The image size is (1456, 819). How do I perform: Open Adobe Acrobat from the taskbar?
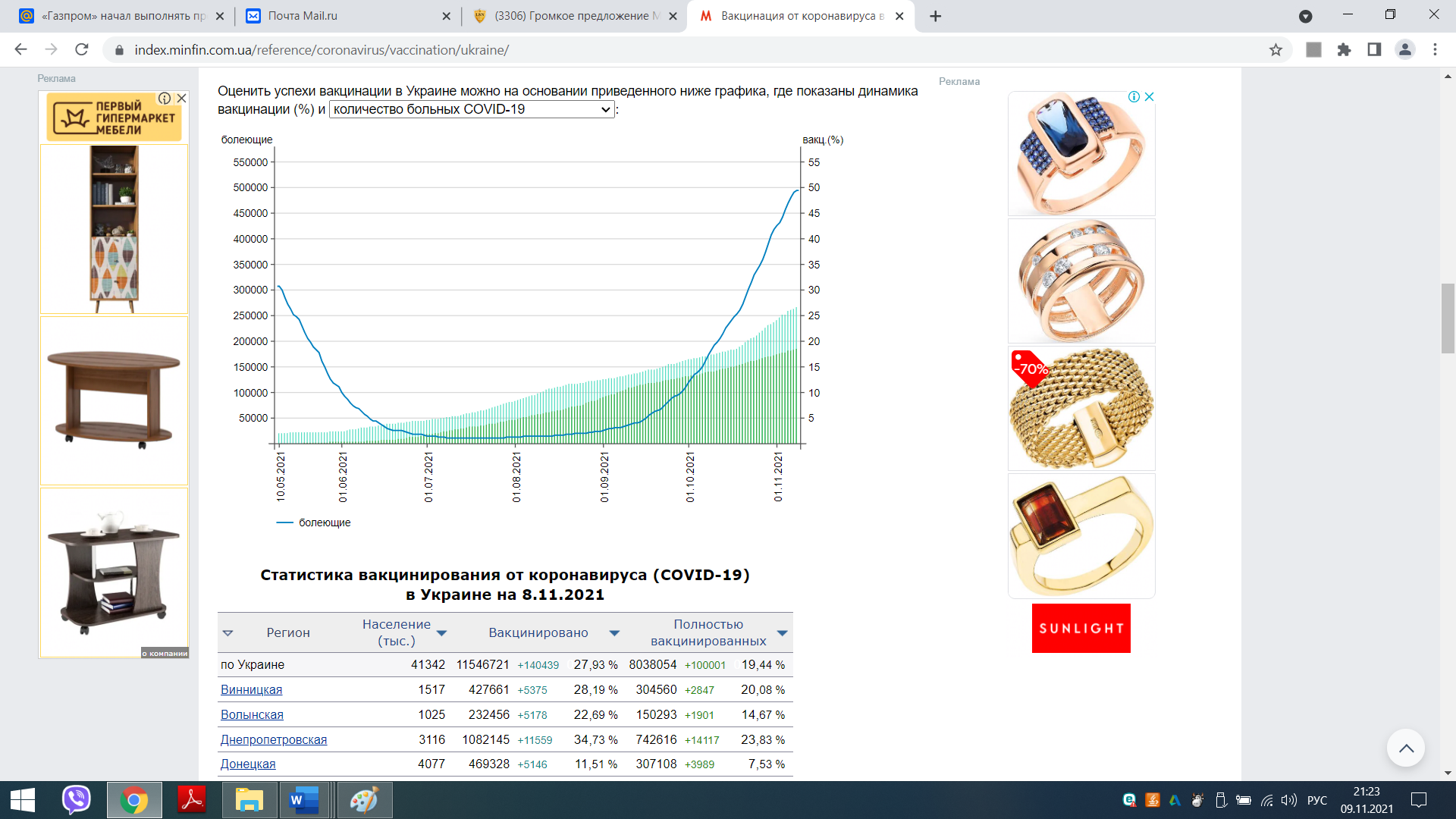[192, 800]
